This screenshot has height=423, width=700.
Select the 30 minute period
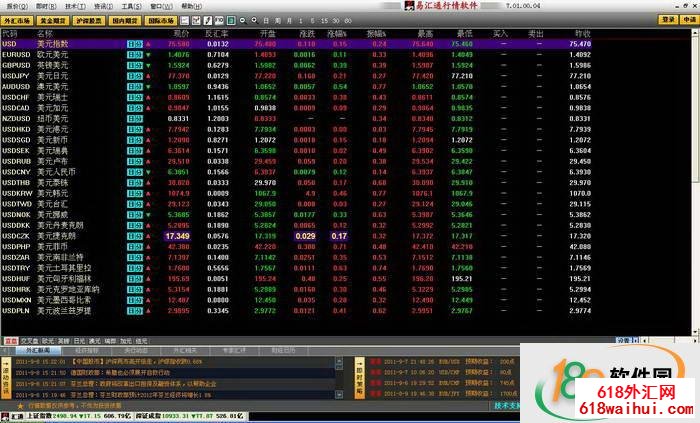click(x=336, y=21)
